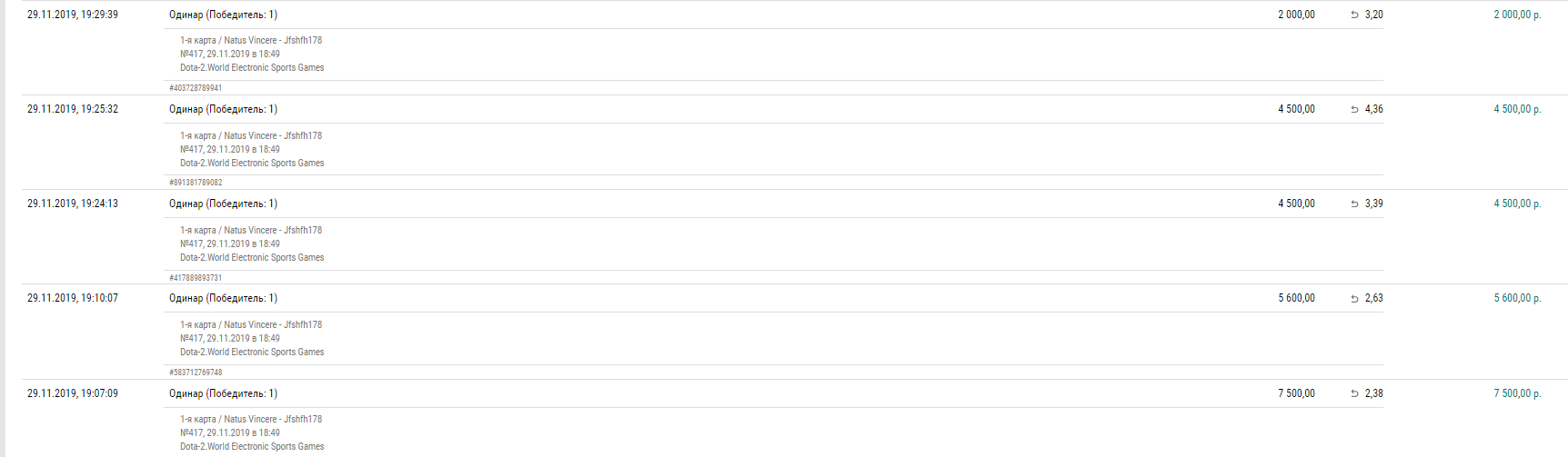The image size is (1568, 457).
Task: Click the 5 600,00 stake amount
Action: coord(1296,298)
